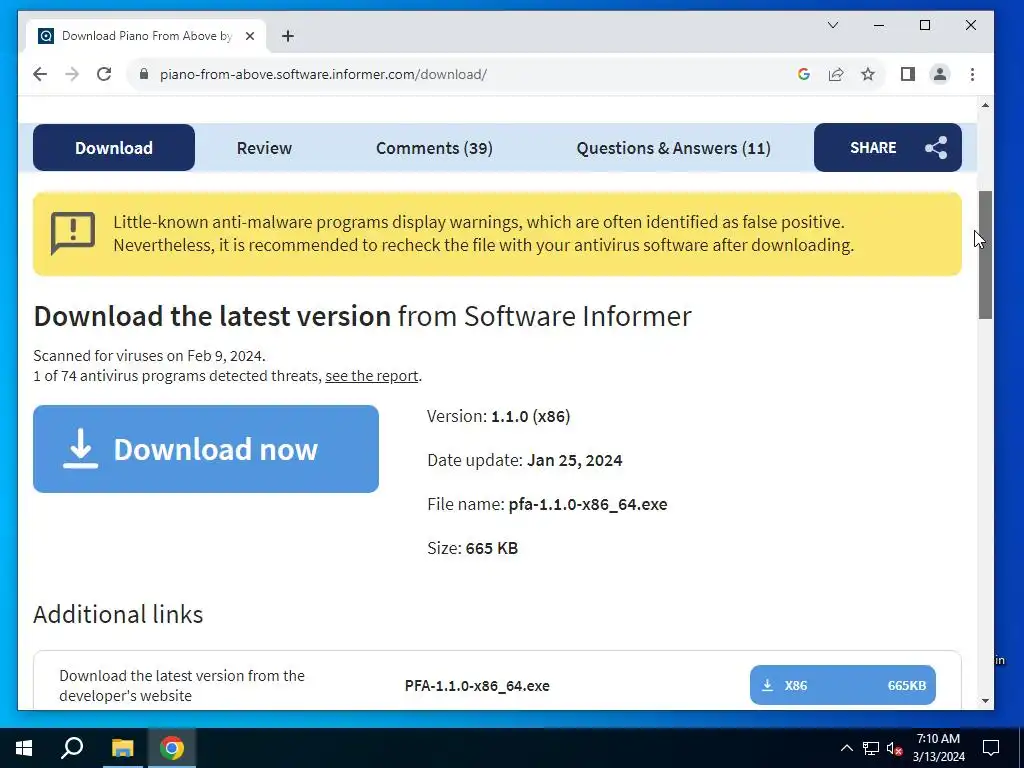
Task: Click the Jan 25, 2024 update date
Action: click(574, 460)
